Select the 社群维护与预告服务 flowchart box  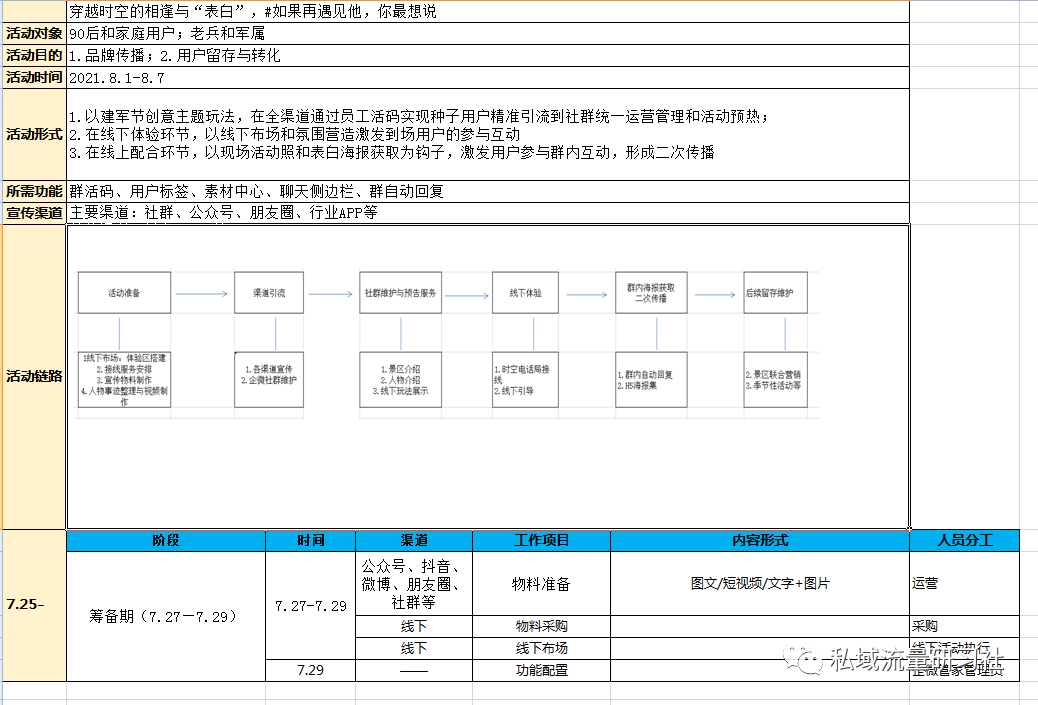click(x=401, y=293)
